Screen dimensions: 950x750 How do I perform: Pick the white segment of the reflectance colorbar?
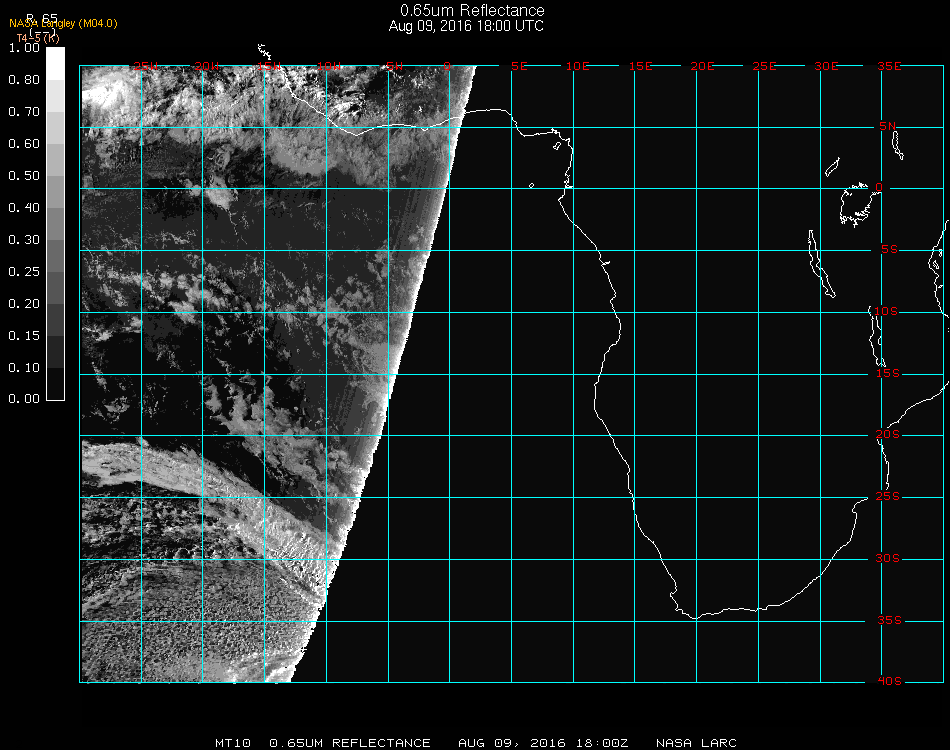point(55,64)
